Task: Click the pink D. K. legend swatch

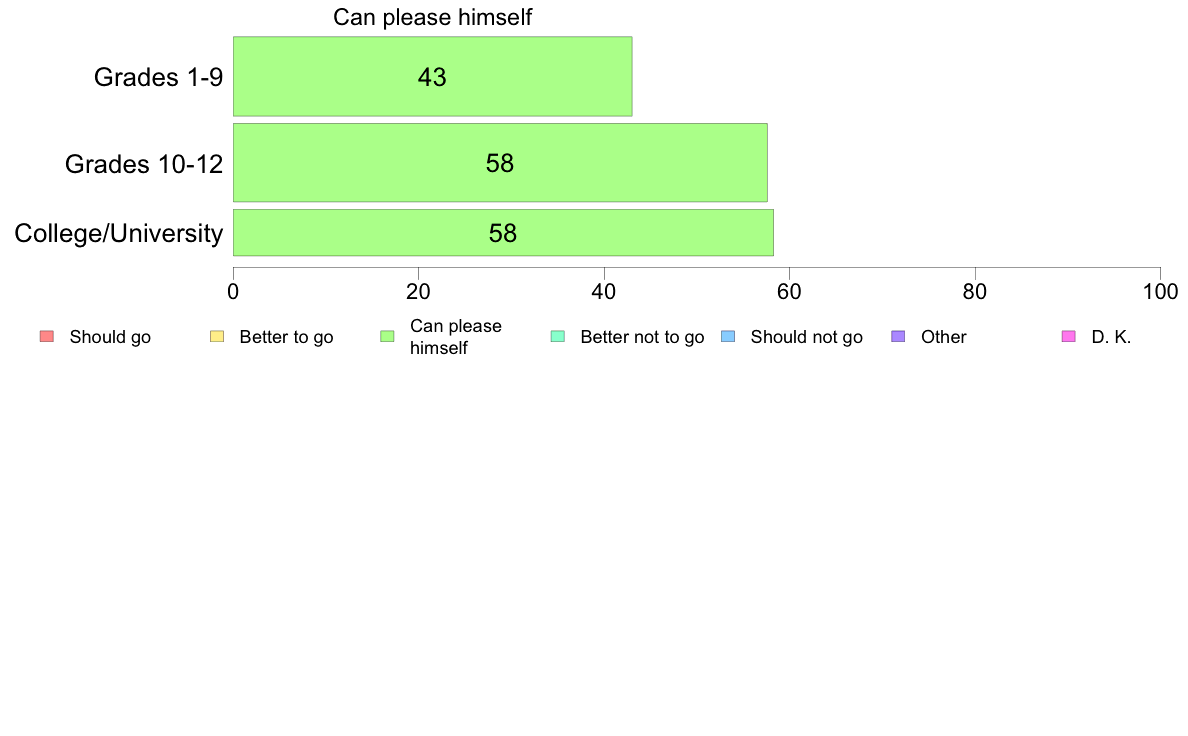Action: tap(1068, 337)
